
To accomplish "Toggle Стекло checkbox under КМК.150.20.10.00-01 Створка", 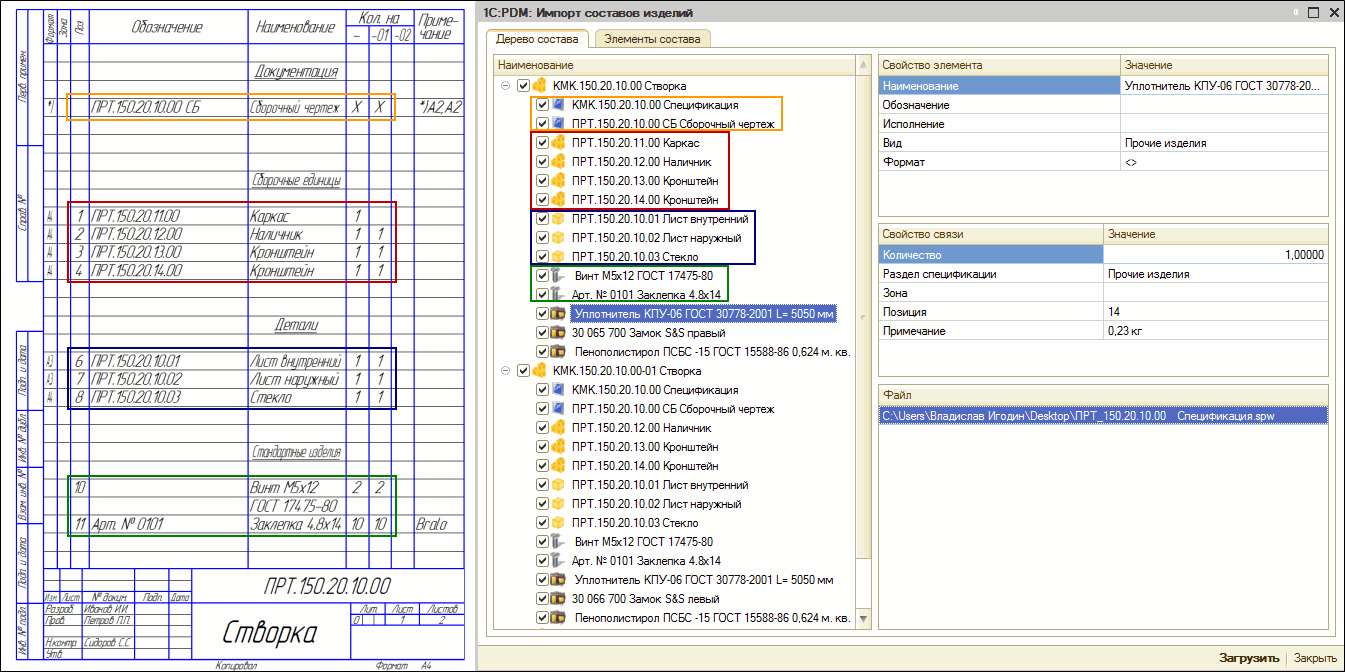I will pos(542,522).
